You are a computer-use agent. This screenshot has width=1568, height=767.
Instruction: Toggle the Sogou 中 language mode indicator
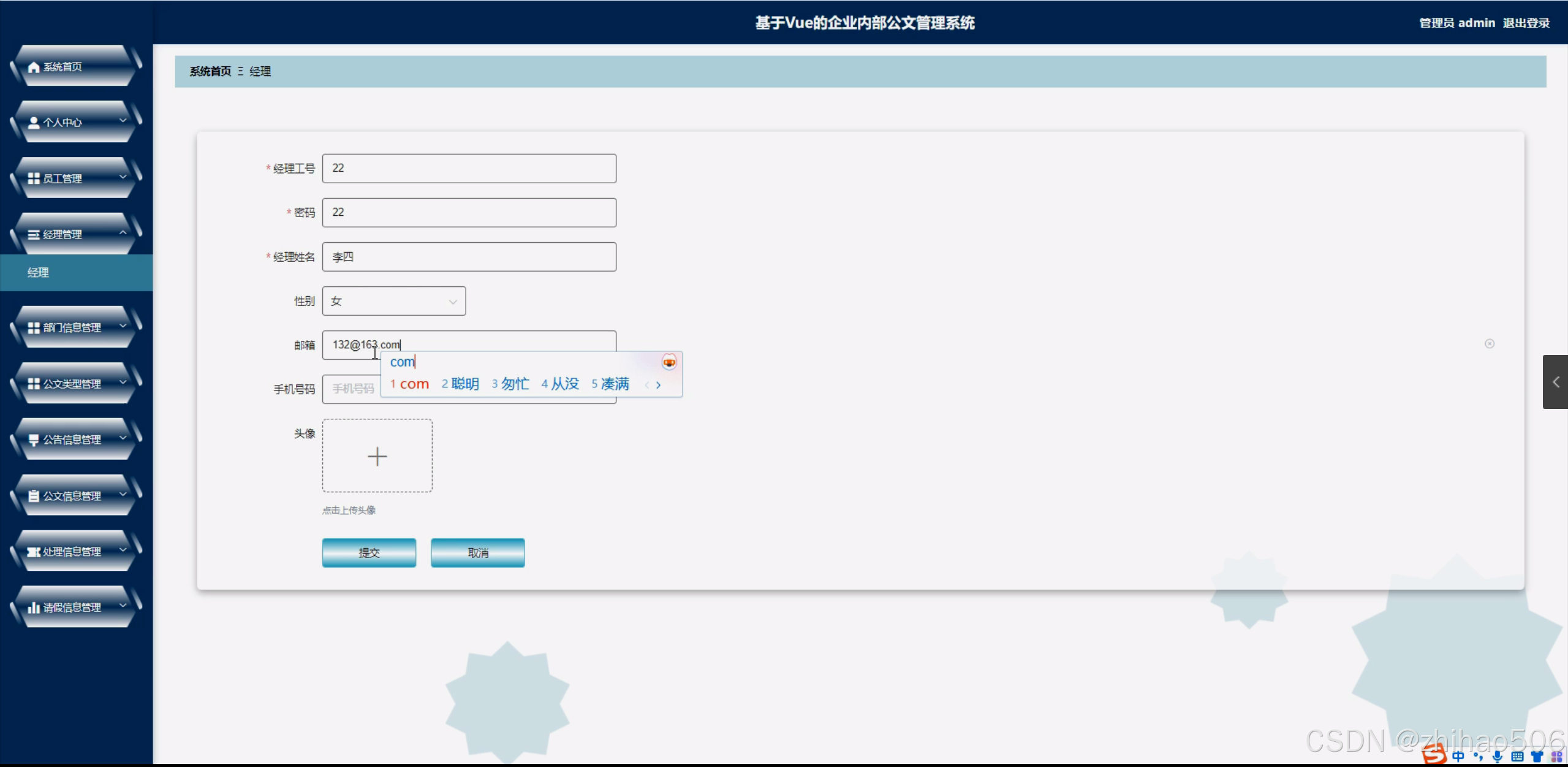1458,757
